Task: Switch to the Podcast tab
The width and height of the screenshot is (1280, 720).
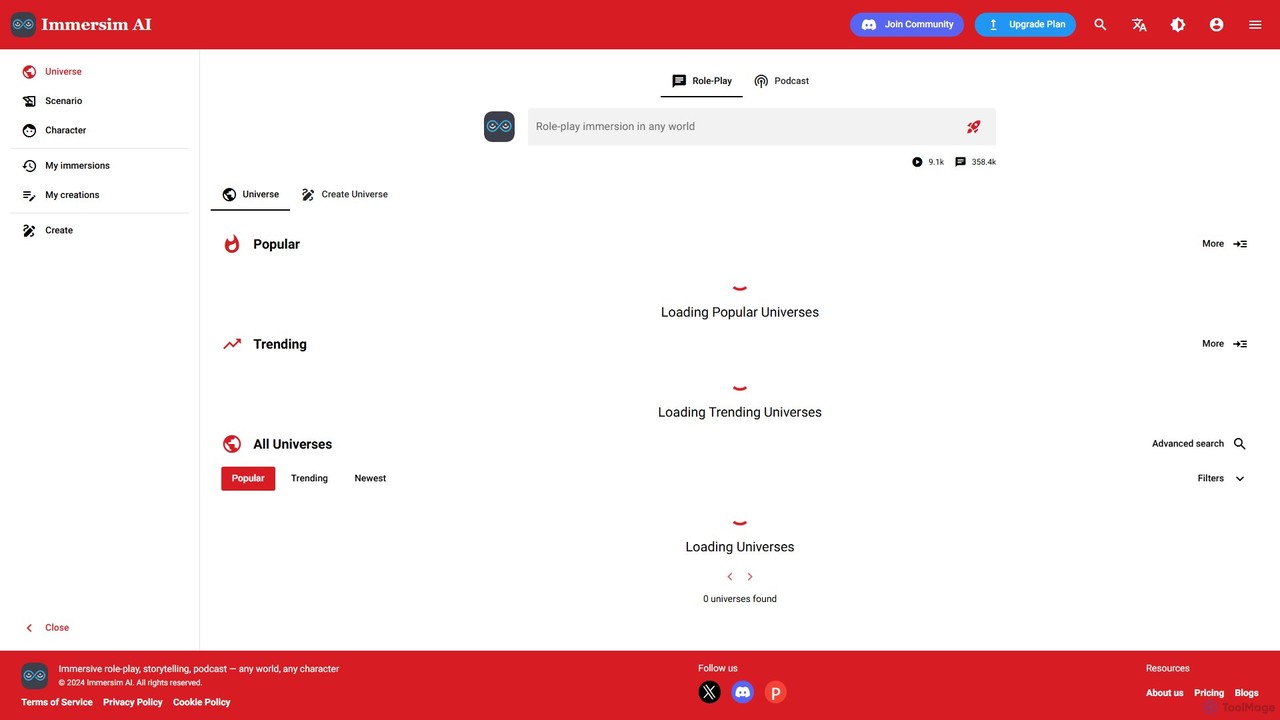Action: (781, 81)
